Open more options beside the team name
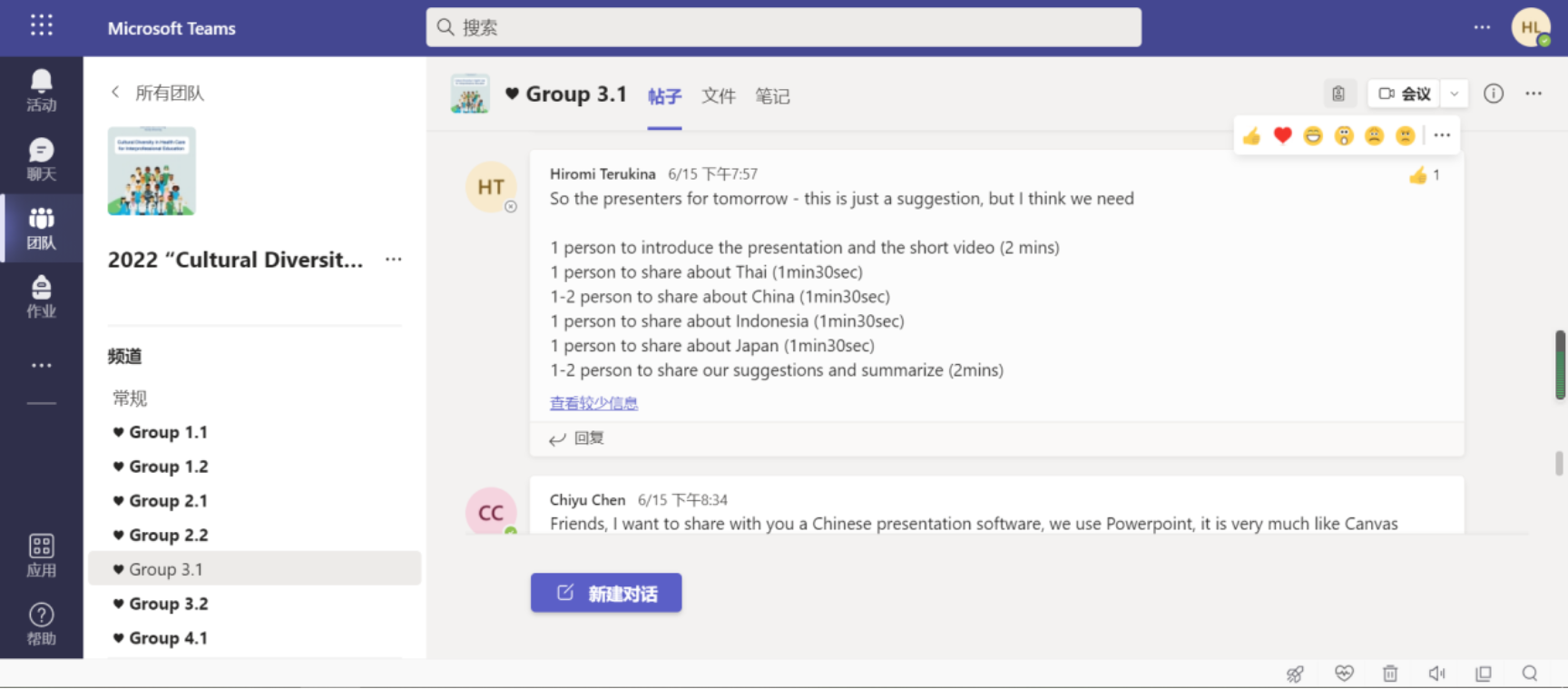1568x689 pixels. [x=393, y=260]
